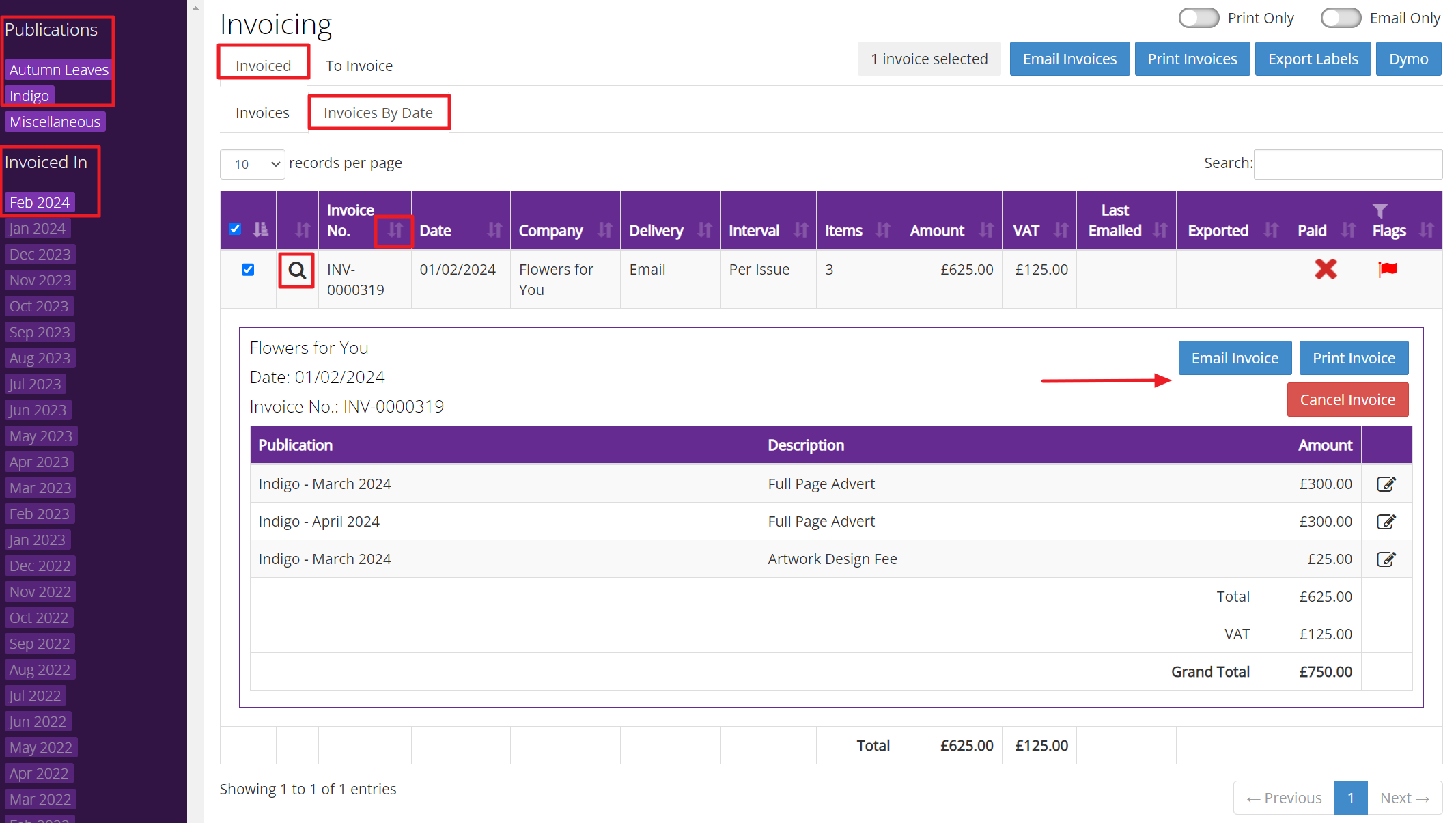Enable the Print Only toggle
This screenshot has height=823, width=1456.
tap(1199, 18)
